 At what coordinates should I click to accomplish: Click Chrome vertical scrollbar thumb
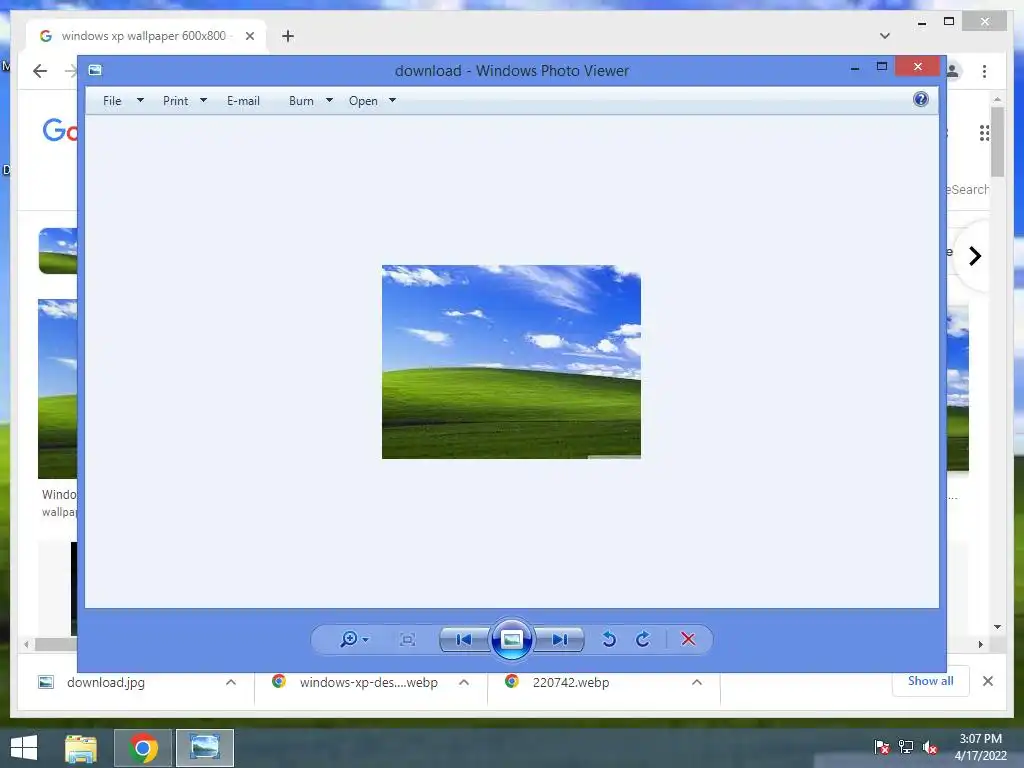pos(997,142)
